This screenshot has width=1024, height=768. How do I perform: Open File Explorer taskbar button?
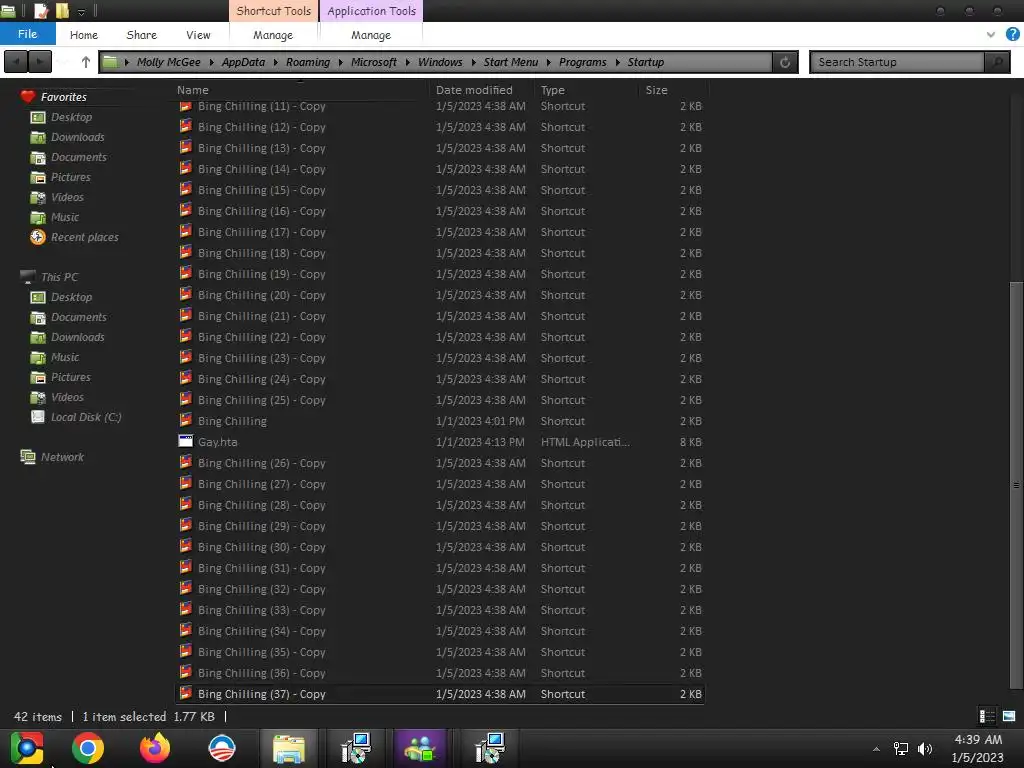(x=289, y=748)
